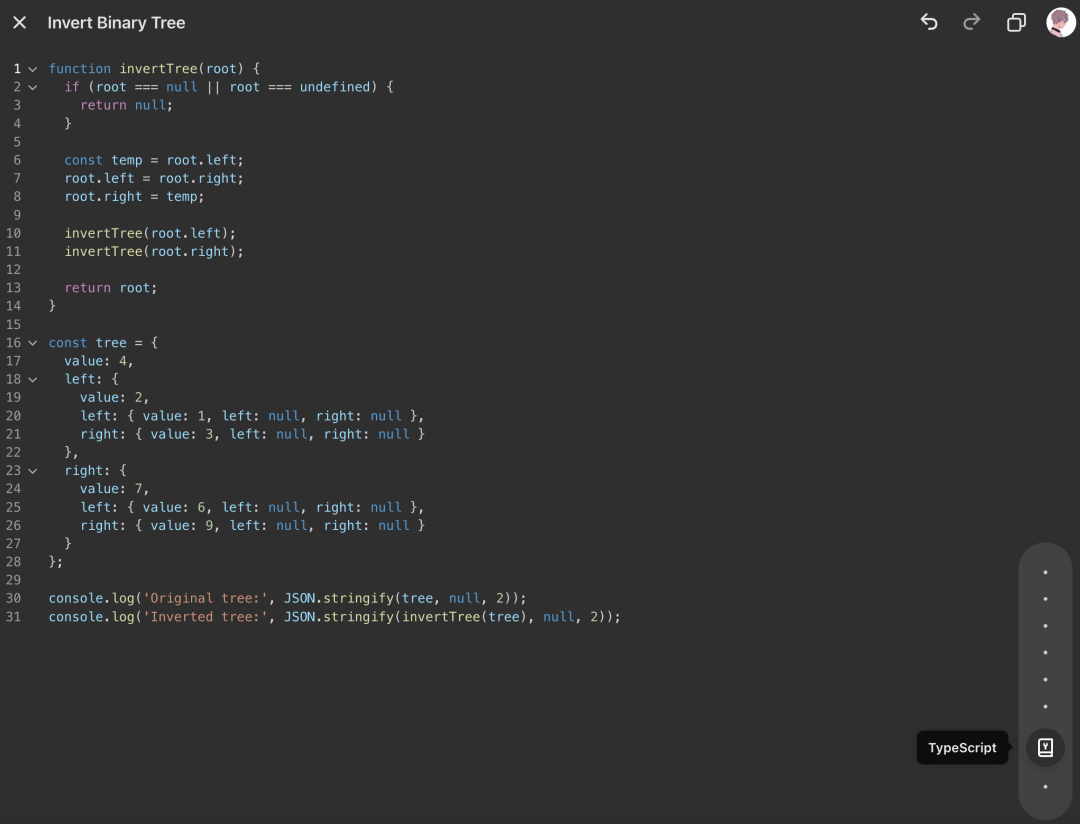The height and width of the screenshot is (824, 1080).
Task: Fold the if block at line 2
Action: [32, 87]
